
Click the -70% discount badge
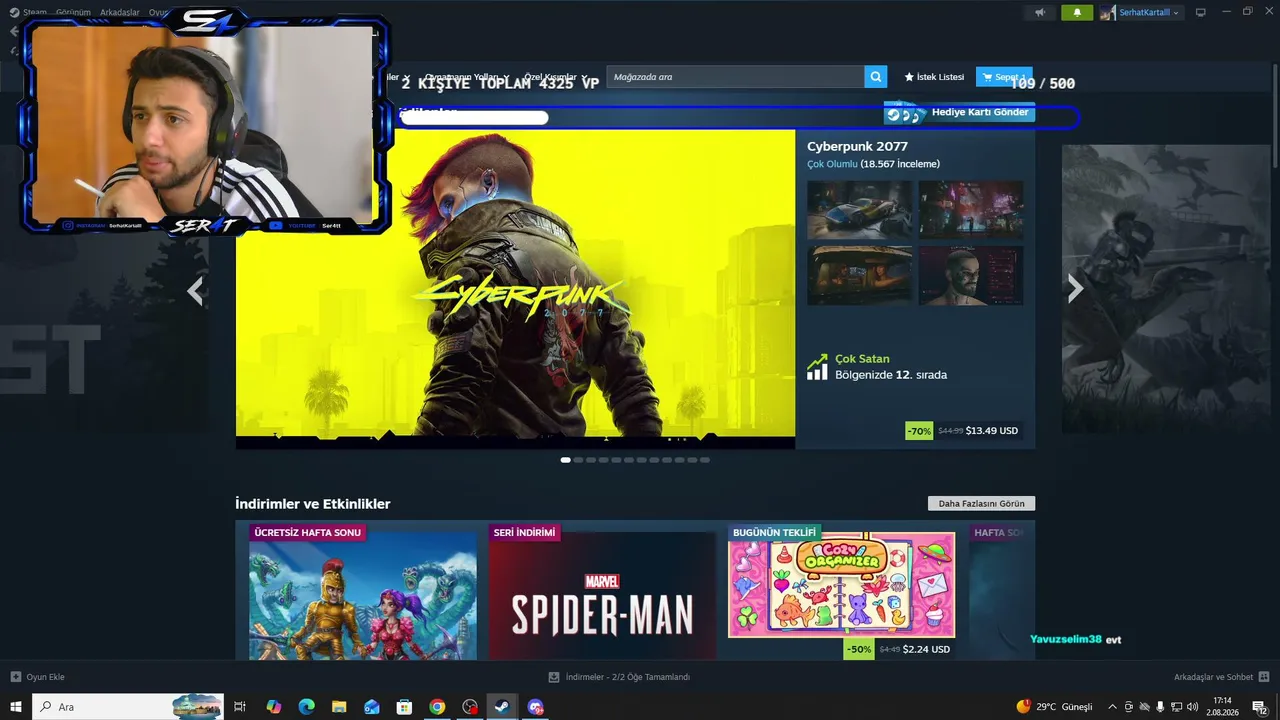(x=919, y=431)
